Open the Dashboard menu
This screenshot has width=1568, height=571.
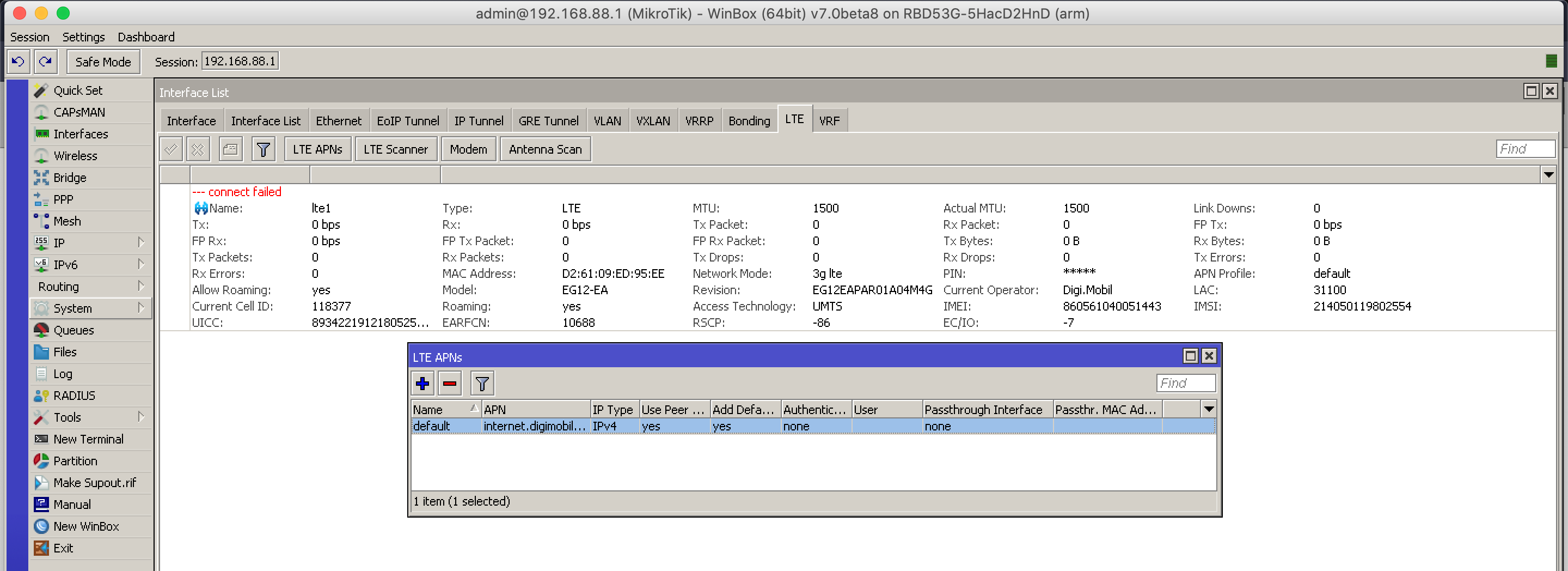pos(146,37)
